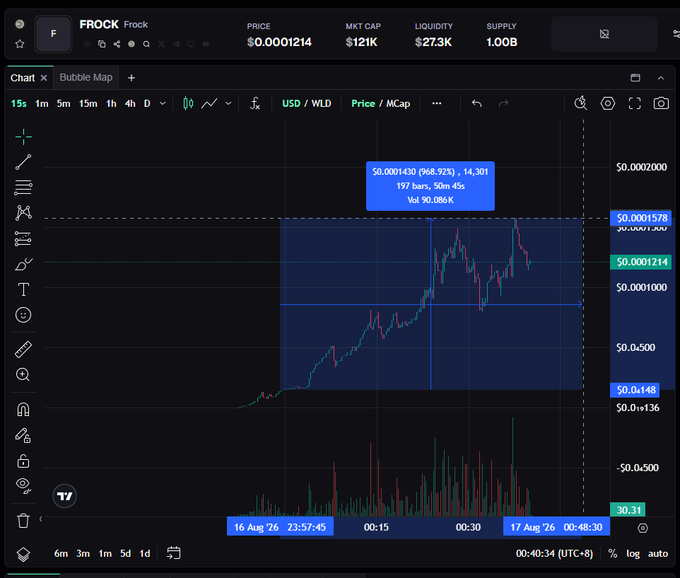
Task: Toggle auto scale mode
Action: tap(658, 553)
